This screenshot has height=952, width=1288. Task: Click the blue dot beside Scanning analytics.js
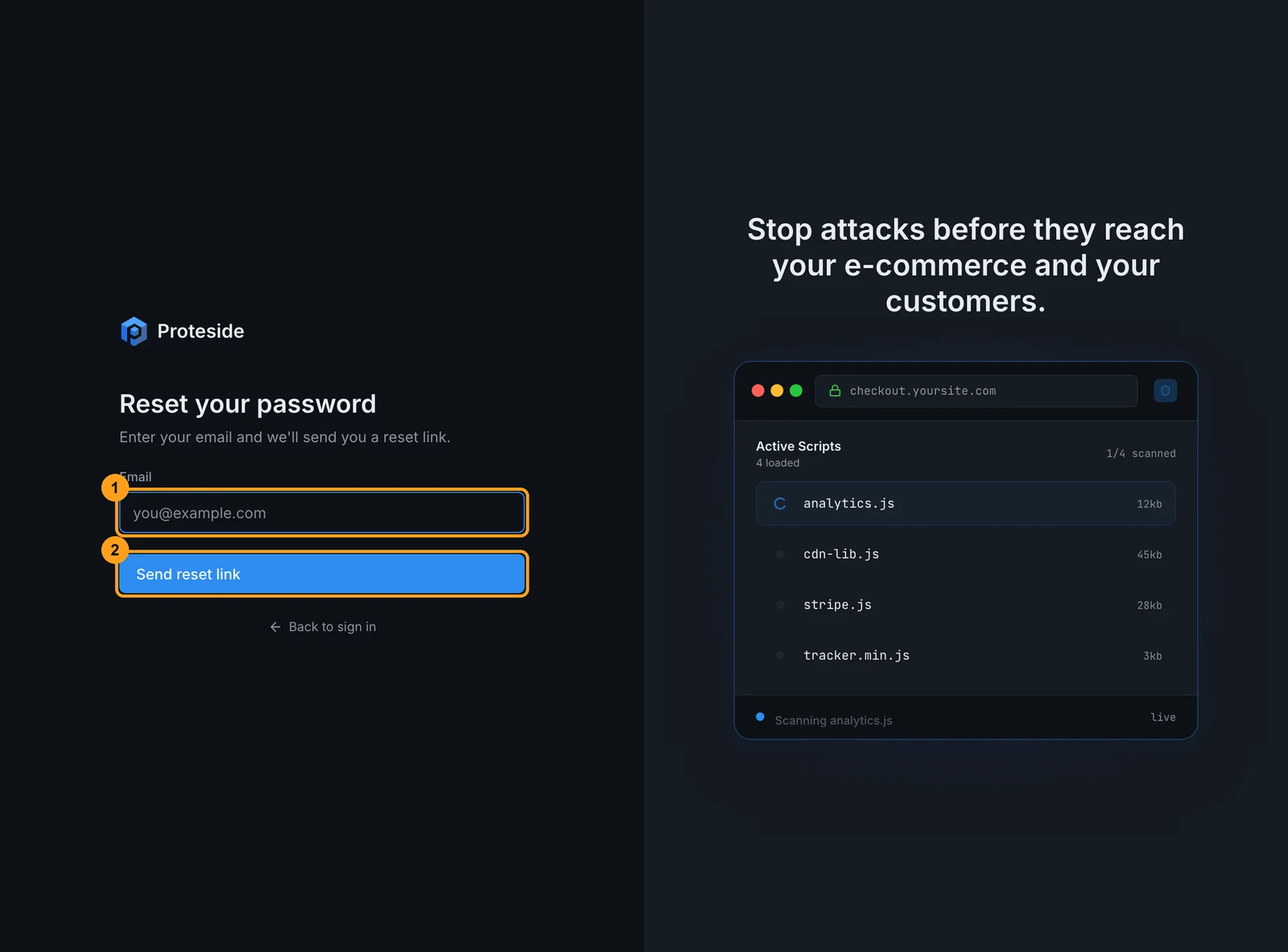[760, 716]
